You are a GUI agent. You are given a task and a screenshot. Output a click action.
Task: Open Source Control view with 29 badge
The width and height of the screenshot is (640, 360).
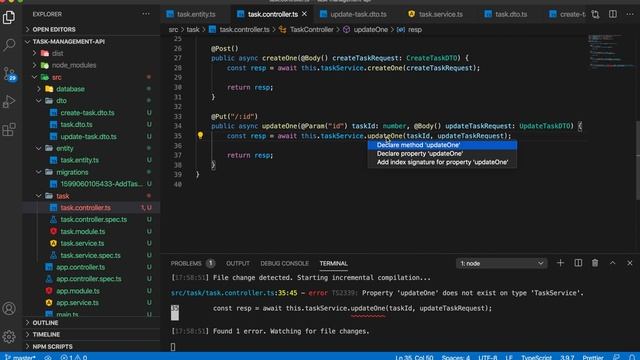tap(9, 74)
